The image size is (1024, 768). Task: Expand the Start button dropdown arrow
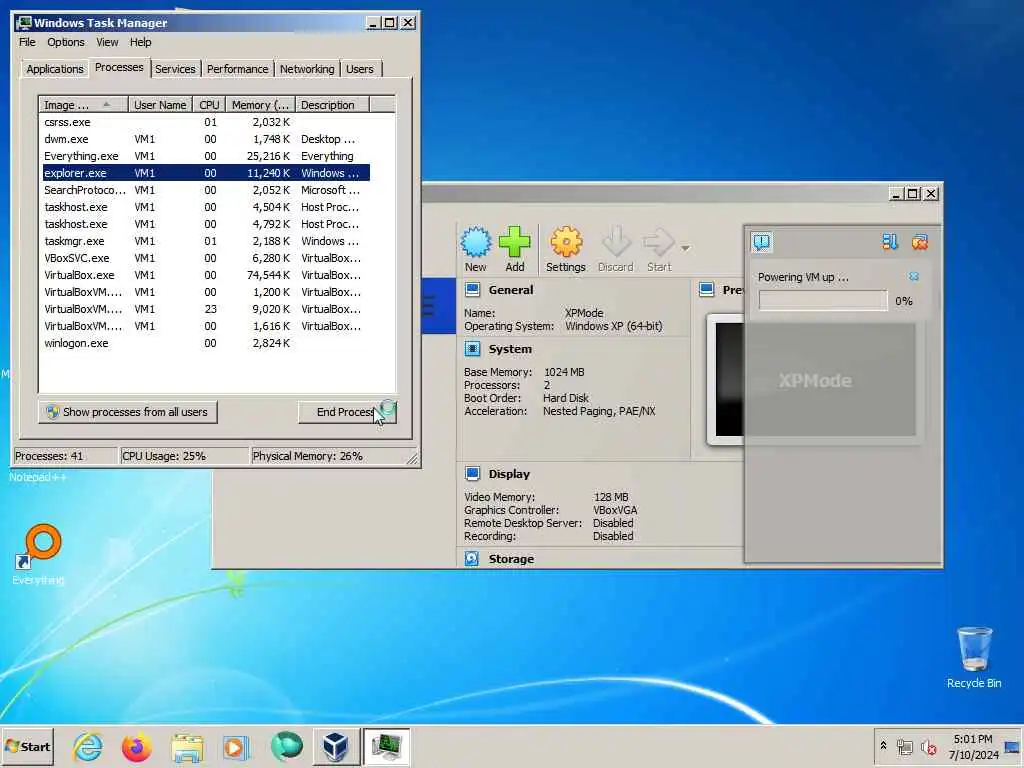(685, 248)
